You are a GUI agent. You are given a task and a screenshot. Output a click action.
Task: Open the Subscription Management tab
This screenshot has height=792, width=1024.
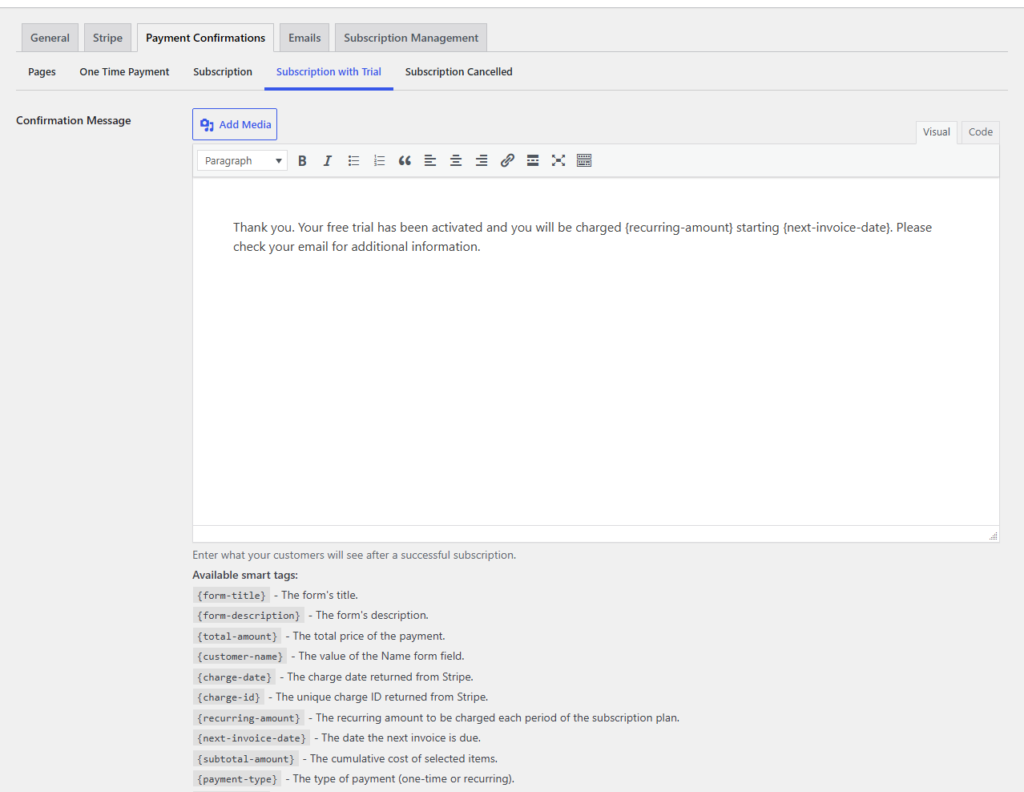coord(411,38)
